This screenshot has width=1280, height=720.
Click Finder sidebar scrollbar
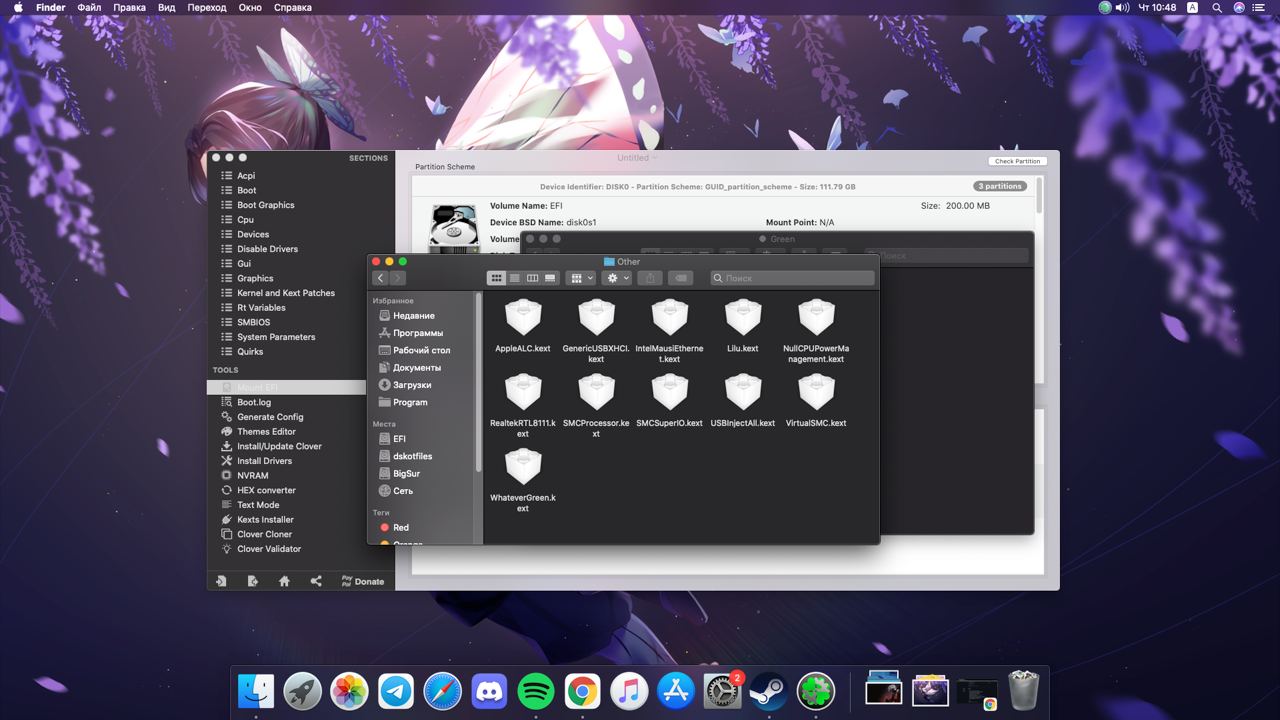tap(478, 381)
